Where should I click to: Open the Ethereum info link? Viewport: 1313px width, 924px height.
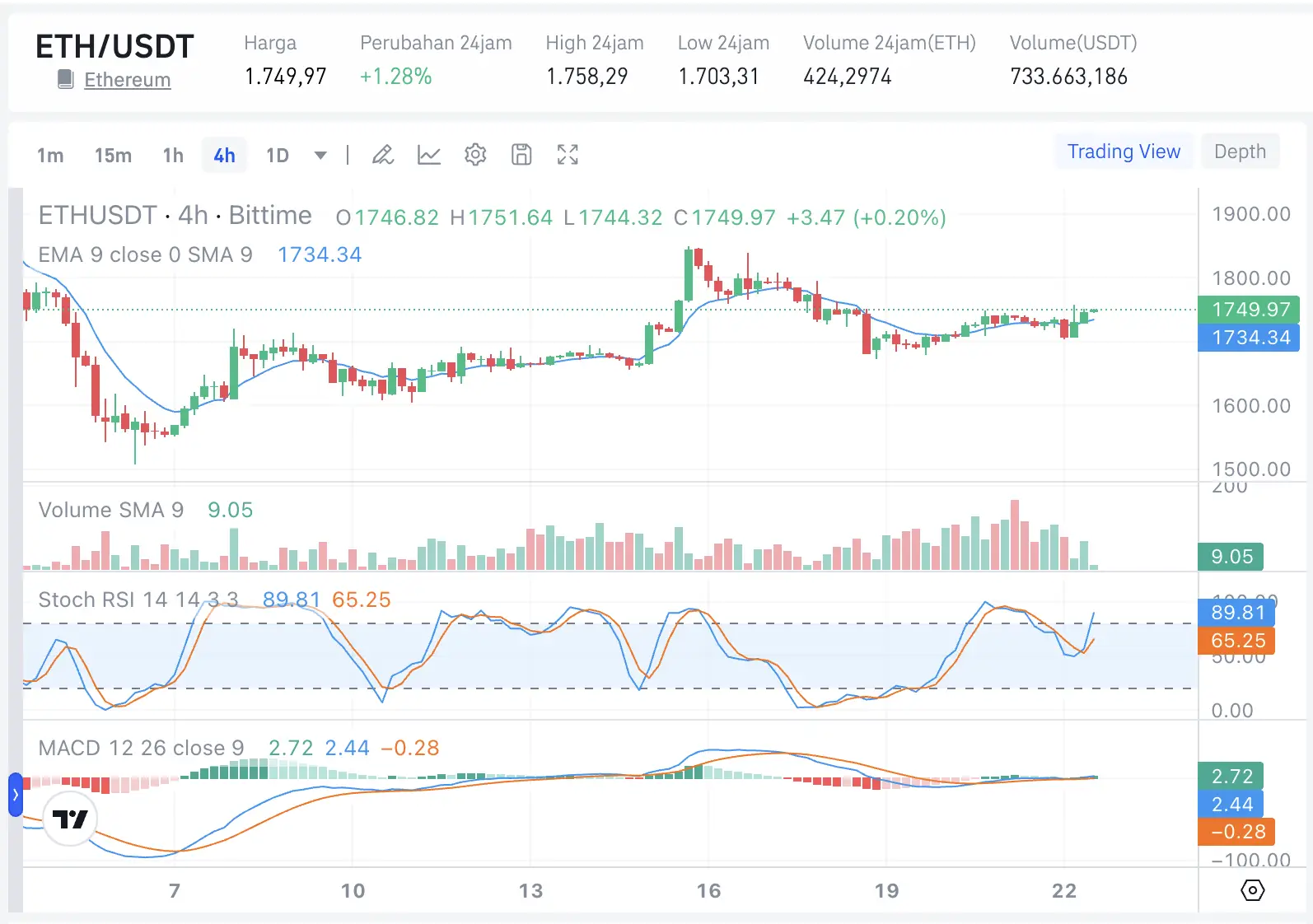coord(128,80)
